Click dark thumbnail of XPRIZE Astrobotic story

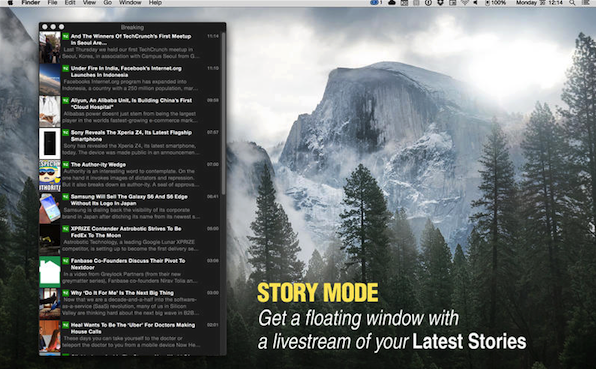tap(50, 240)
